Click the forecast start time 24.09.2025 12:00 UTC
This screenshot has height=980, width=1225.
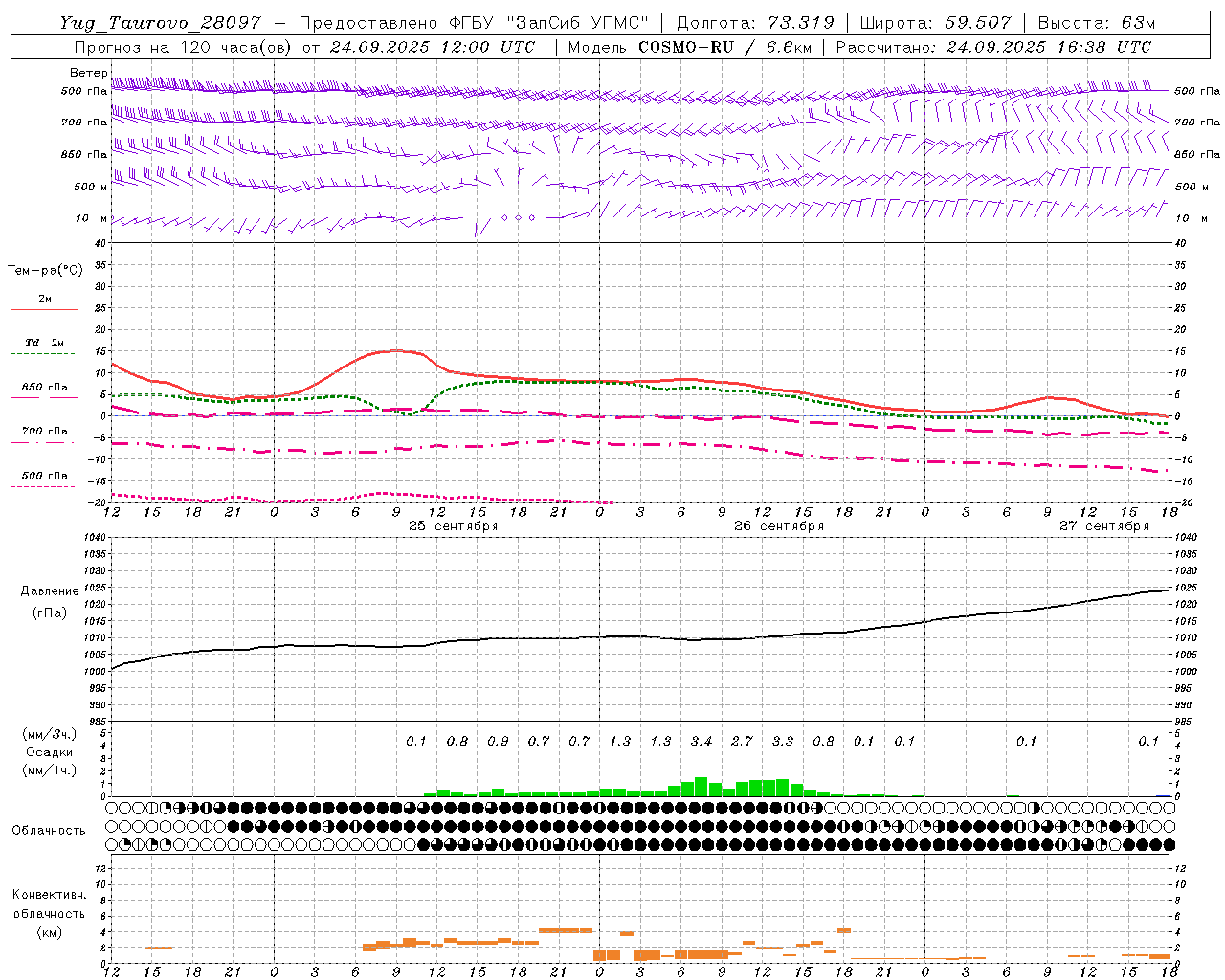click(x=433, y=47)
